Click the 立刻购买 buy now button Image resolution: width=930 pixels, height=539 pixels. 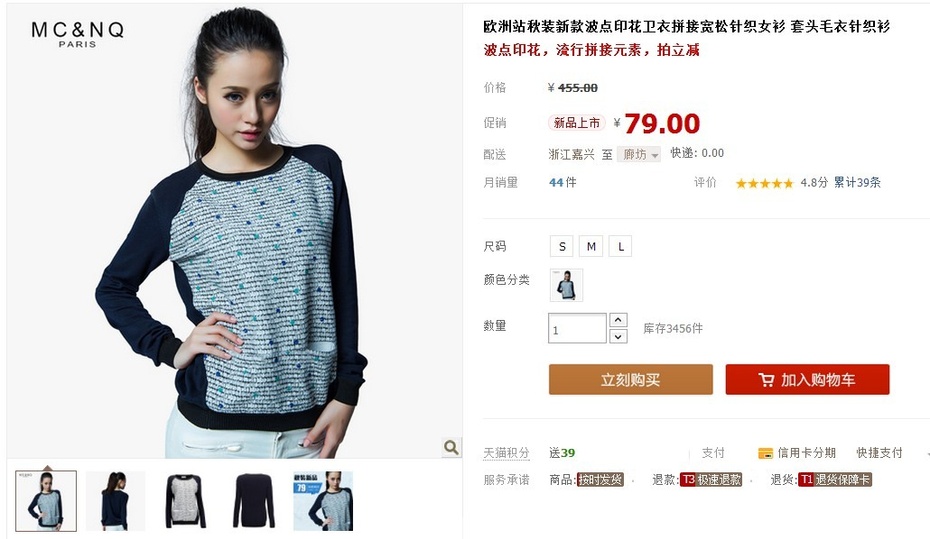[630, 379]
